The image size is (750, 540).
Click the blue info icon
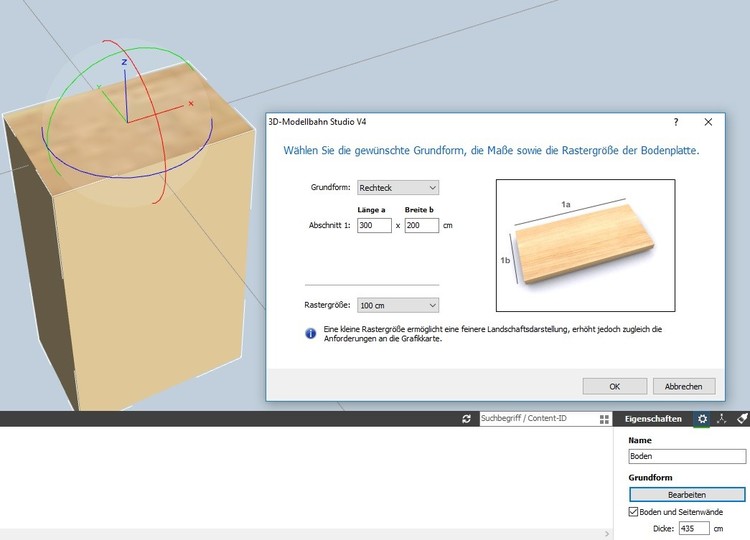[310, 333]
